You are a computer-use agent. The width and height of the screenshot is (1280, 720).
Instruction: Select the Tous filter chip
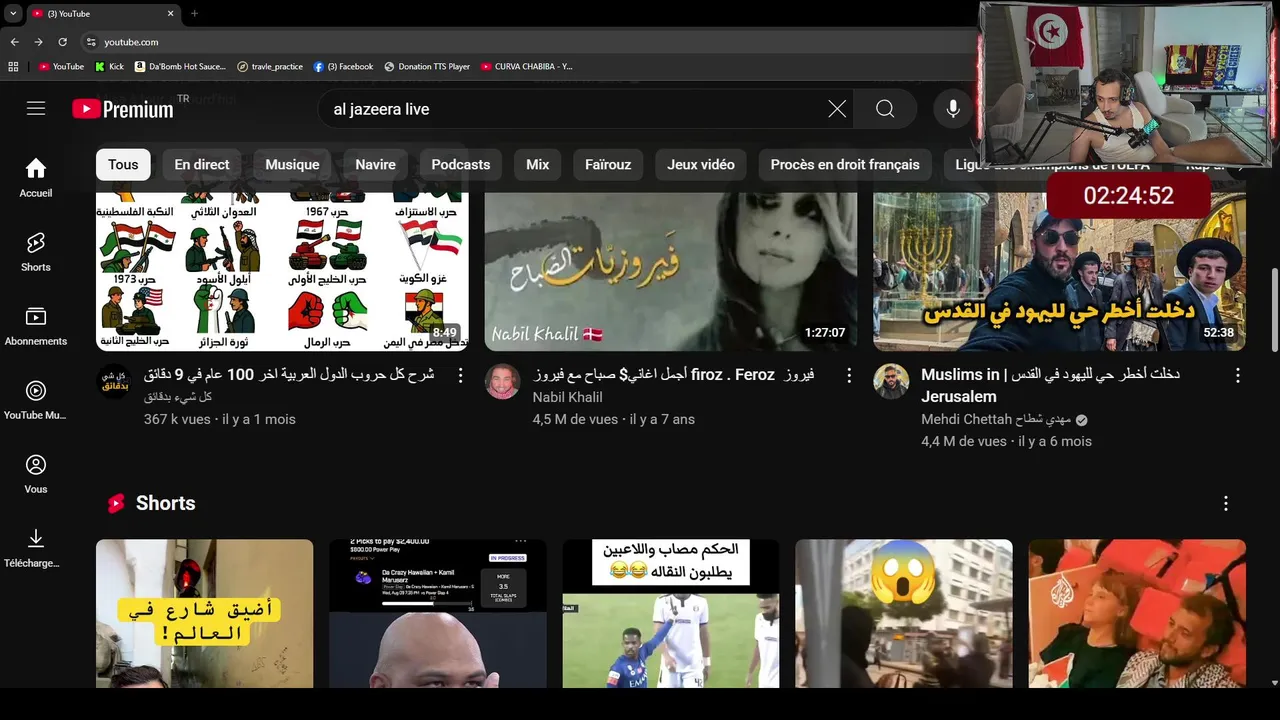click(x=123, y=165)
